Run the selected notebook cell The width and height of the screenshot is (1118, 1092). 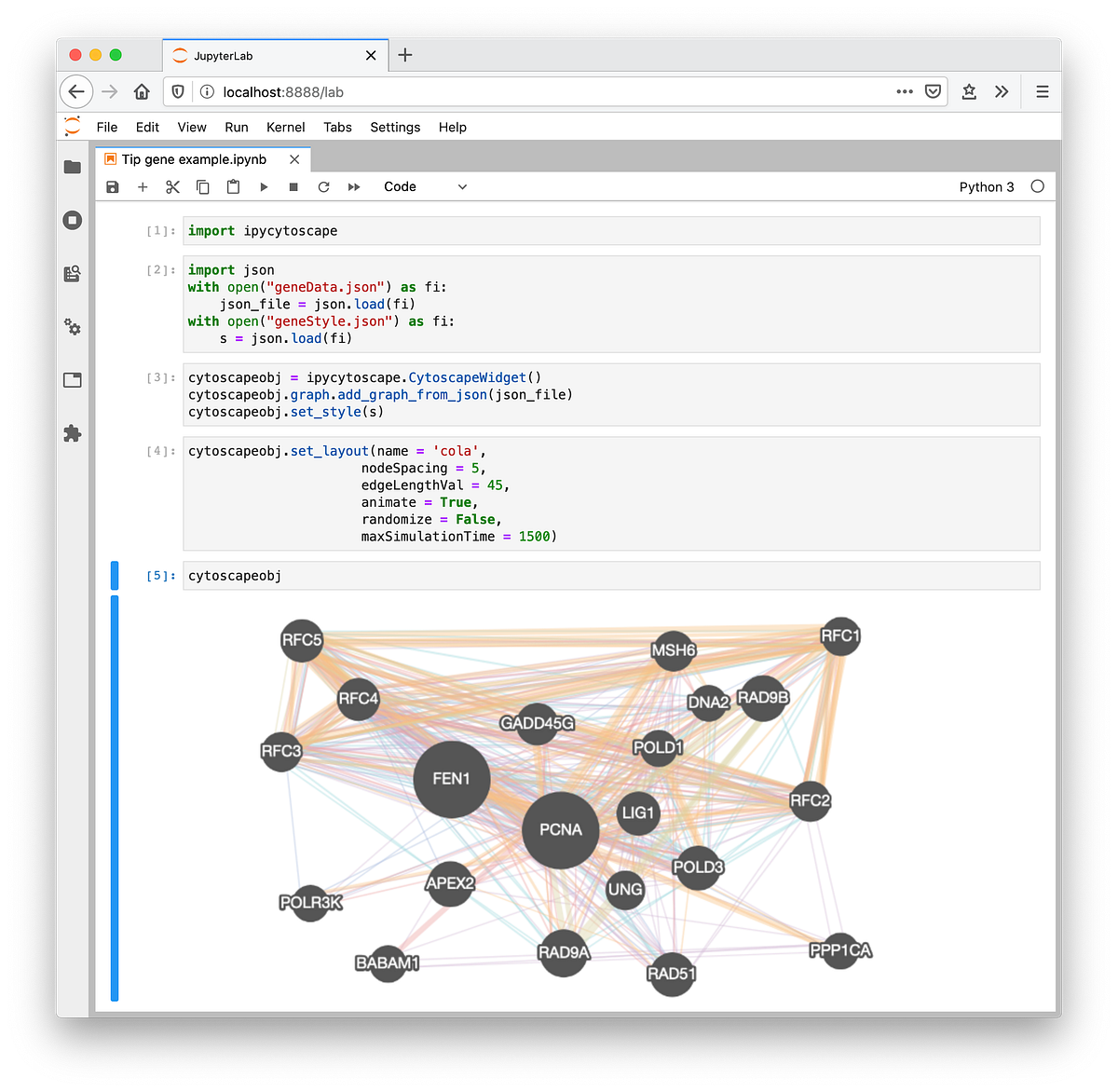coord(264,186)
